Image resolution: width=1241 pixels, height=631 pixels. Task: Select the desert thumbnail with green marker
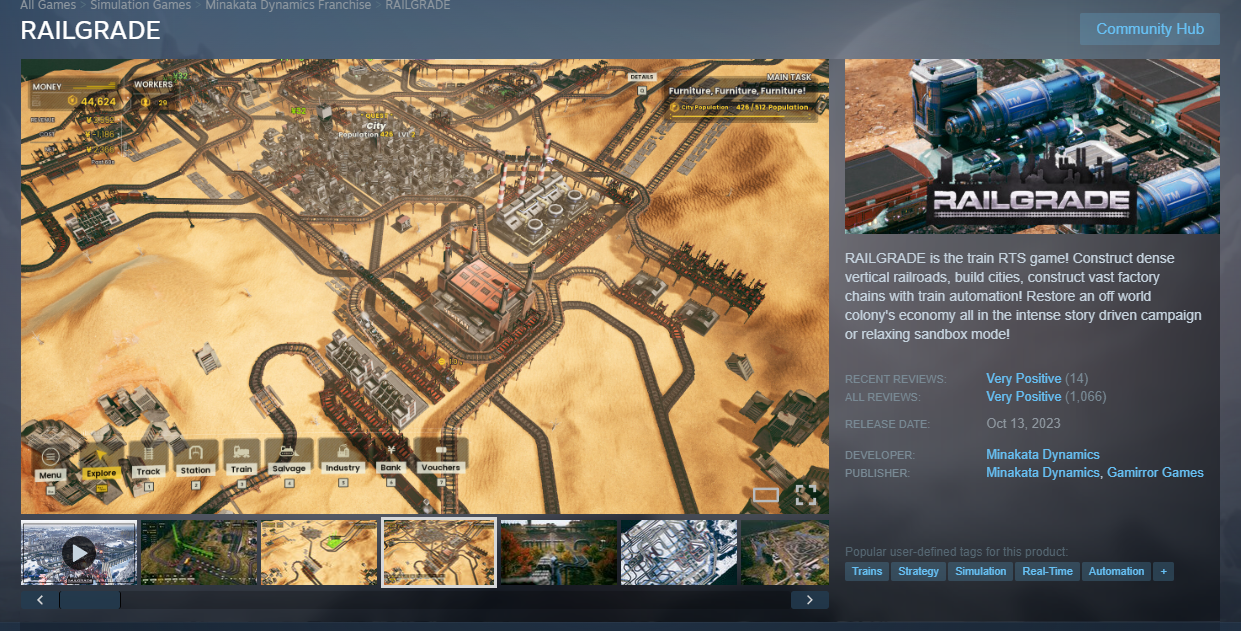(319, 552)
